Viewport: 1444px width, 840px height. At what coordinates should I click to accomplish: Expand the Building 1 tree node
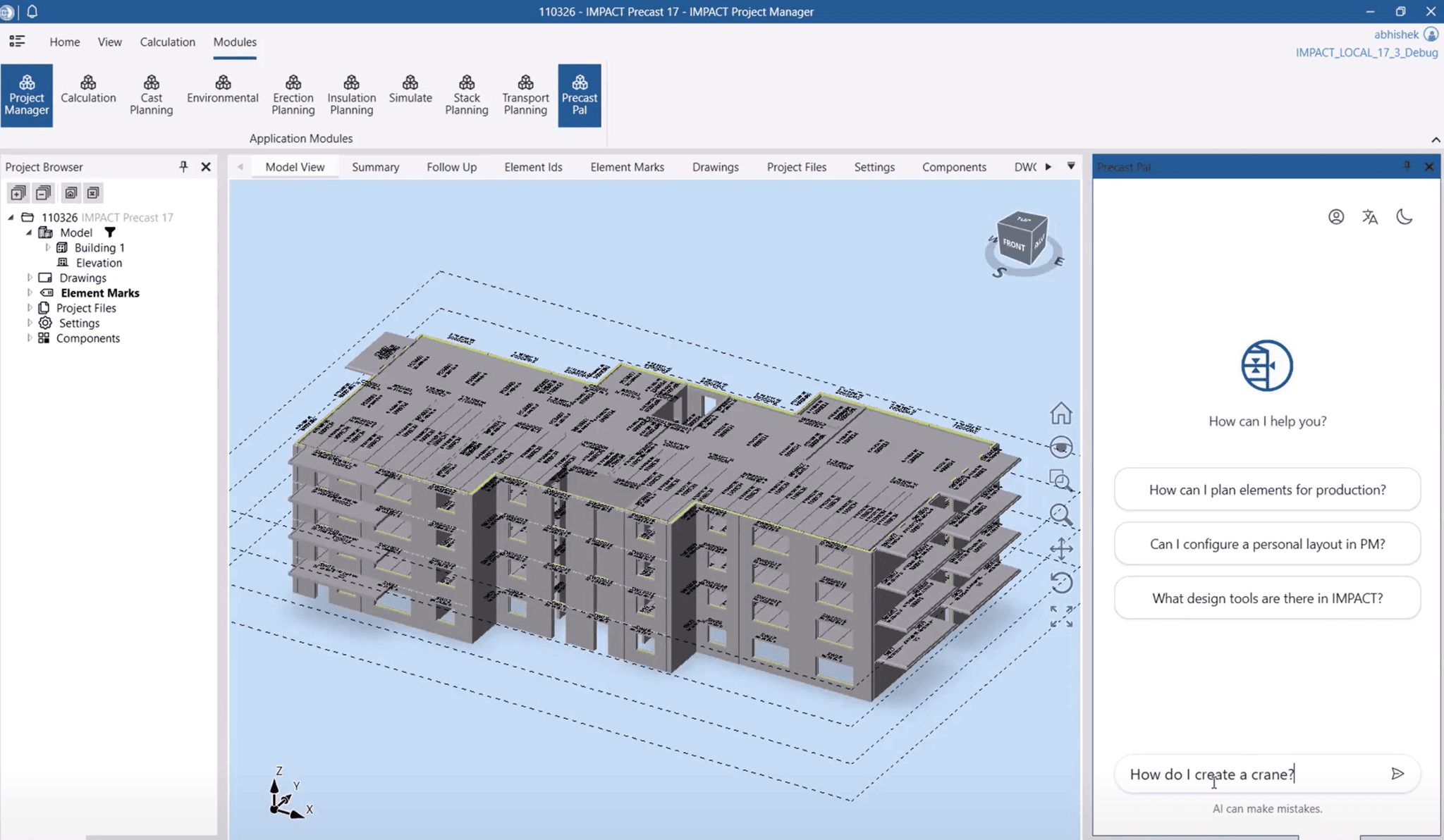[x=48, y=247]
